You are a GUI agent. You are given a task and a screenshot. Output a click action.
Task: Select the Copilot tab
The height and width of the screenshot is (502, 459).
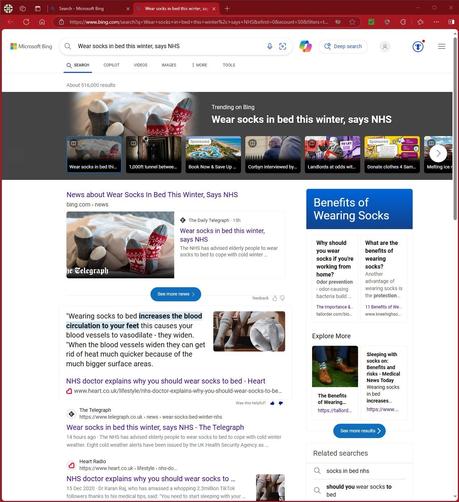(x=111, y=65)
